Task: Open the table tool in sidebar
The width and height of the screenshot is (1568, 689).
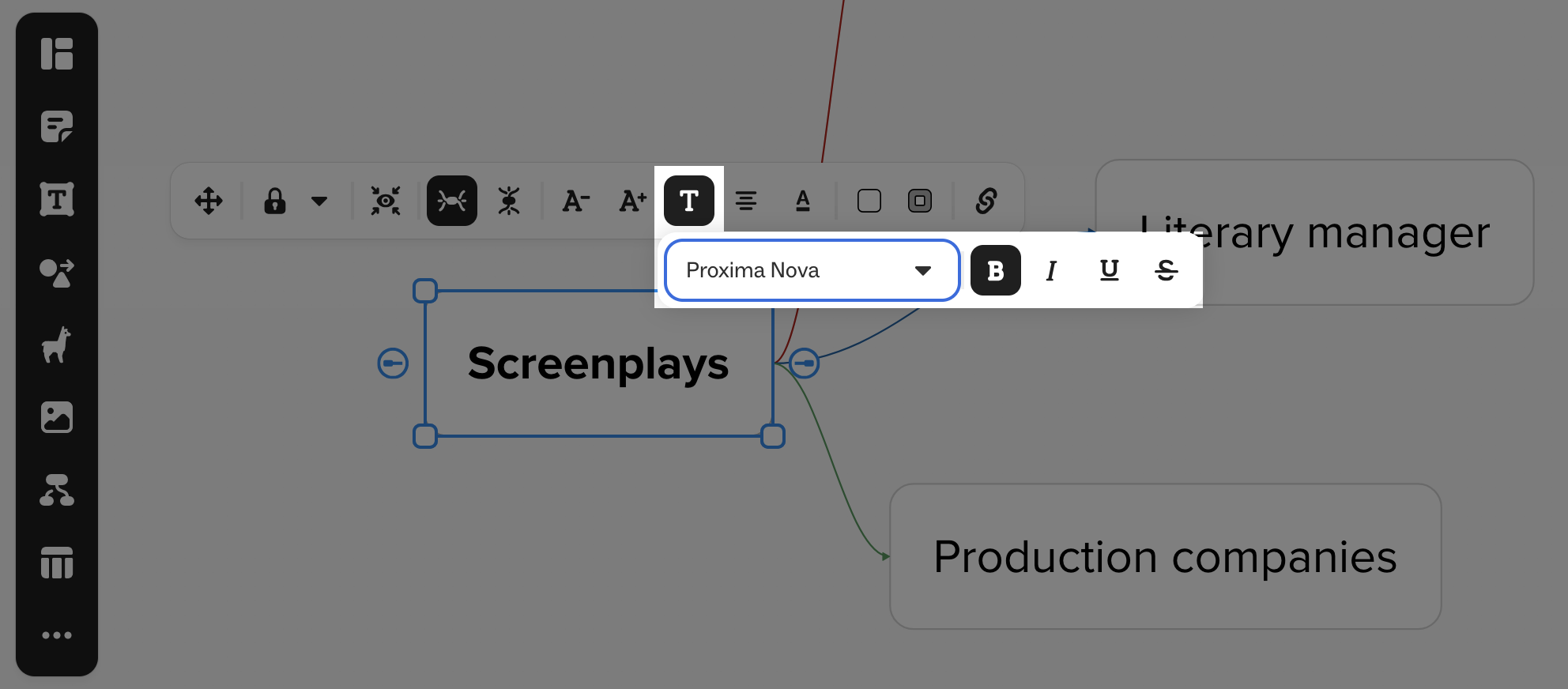Action: [57, 563]
